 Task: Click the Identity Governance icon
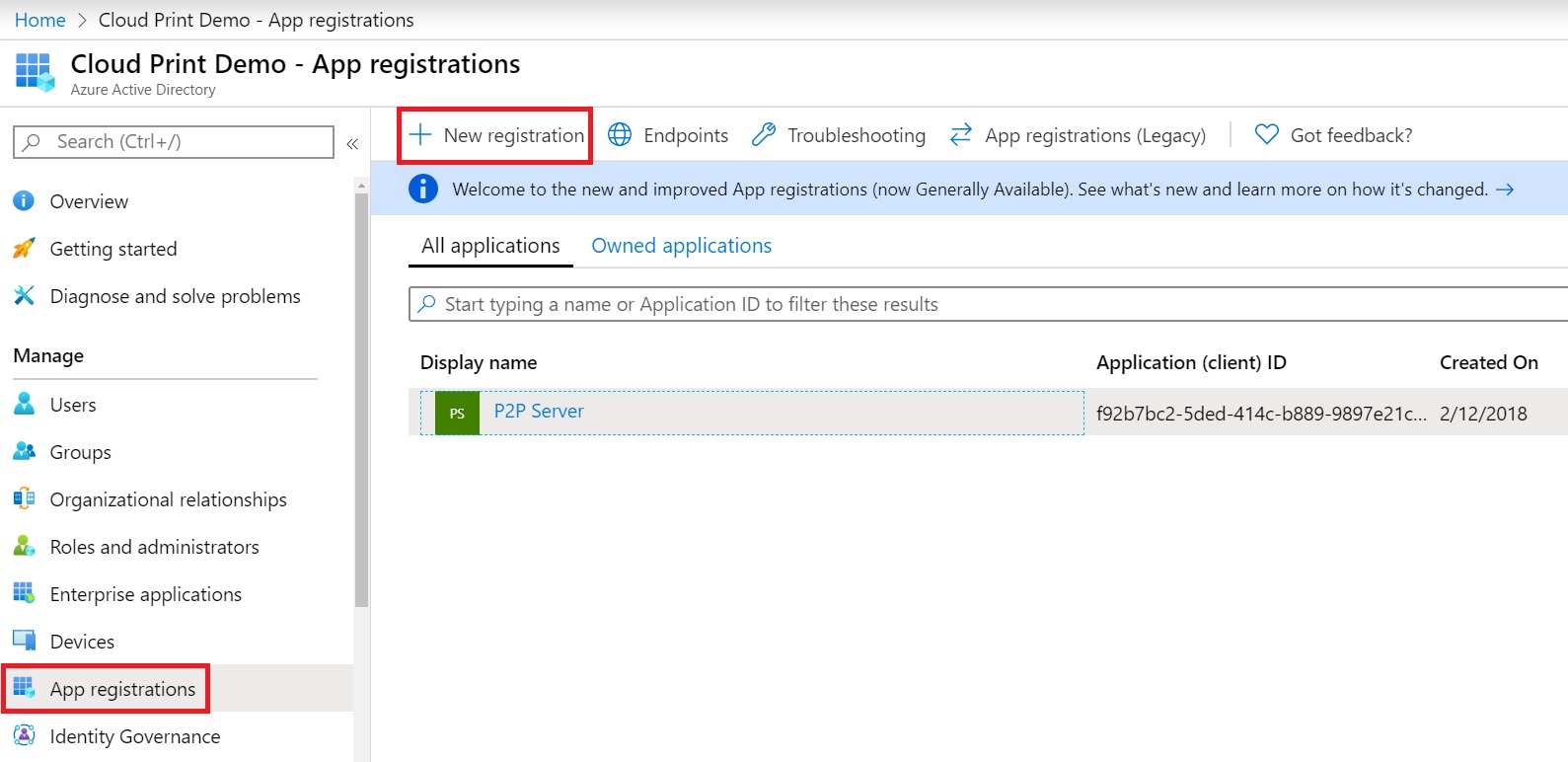tap(24, 735)
